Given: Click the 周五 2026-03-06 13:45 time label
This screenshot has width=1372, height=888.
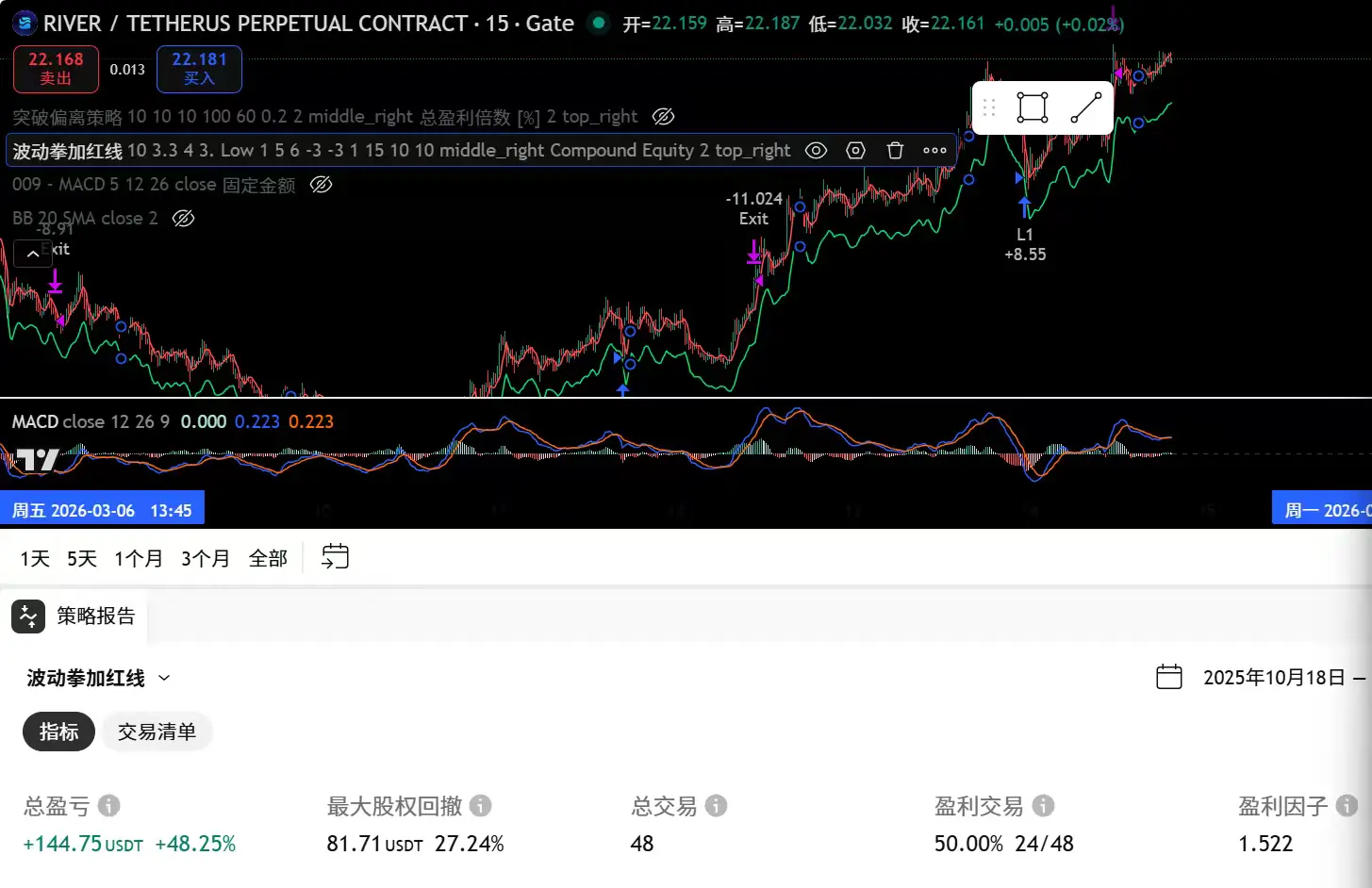Looking at the screenshot, I should coord(102,510).
